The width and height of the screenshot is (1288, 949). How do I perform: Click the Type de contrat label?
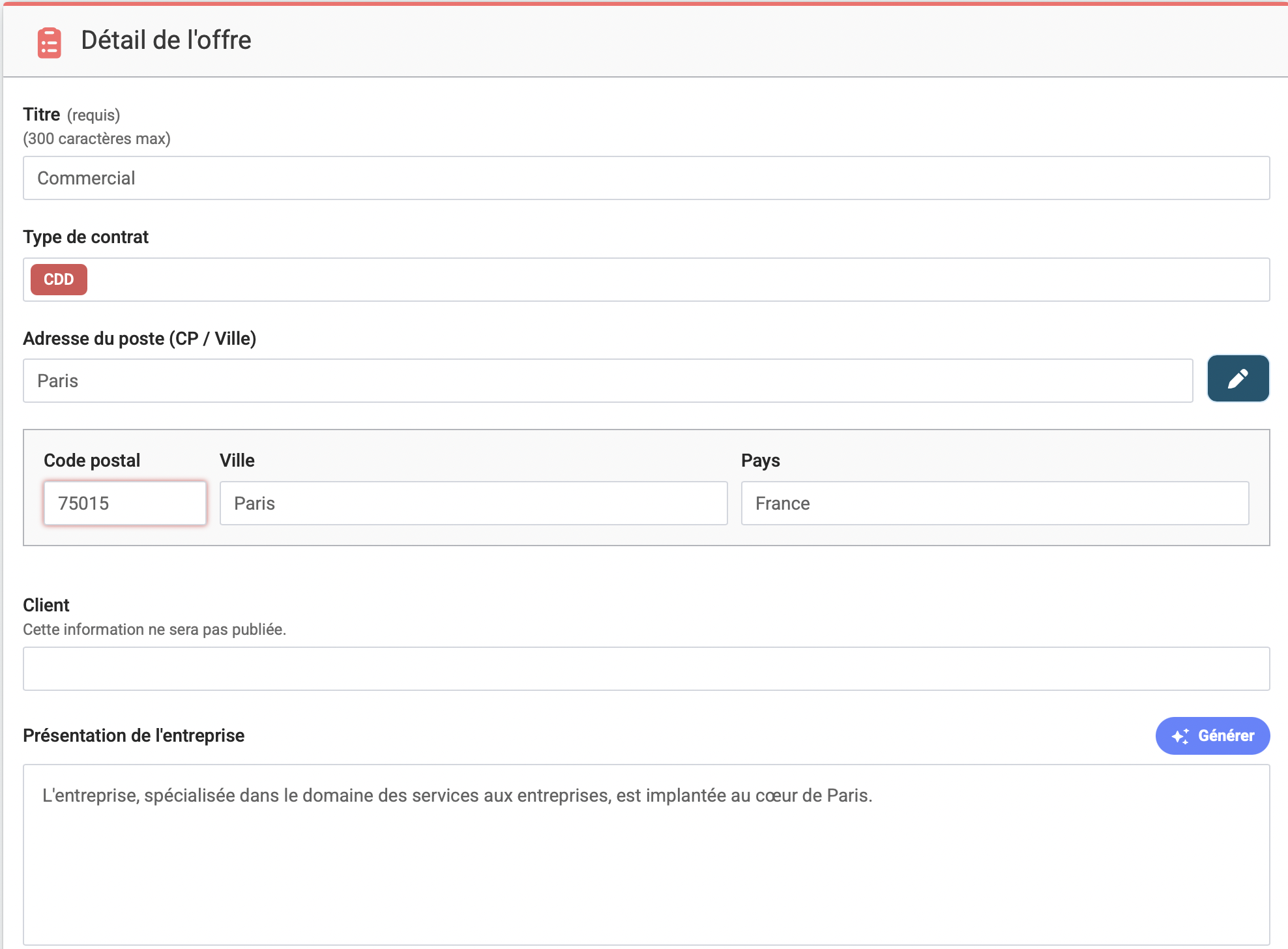coord(85,237)
